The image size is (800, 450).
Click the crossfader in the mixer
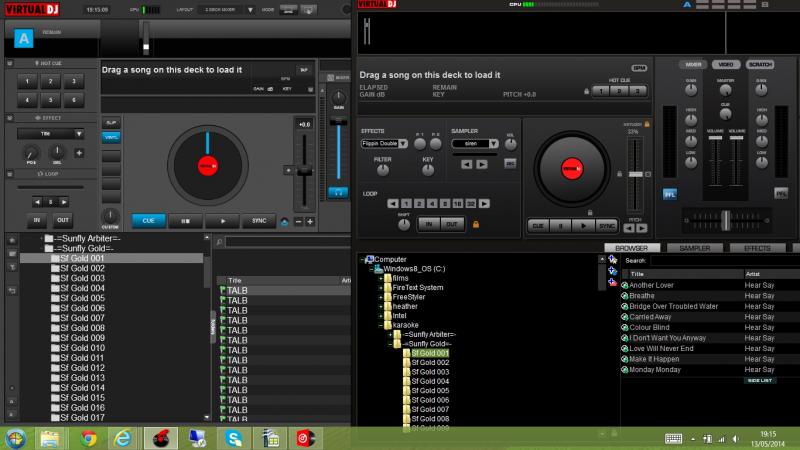[x=725, y=220]
